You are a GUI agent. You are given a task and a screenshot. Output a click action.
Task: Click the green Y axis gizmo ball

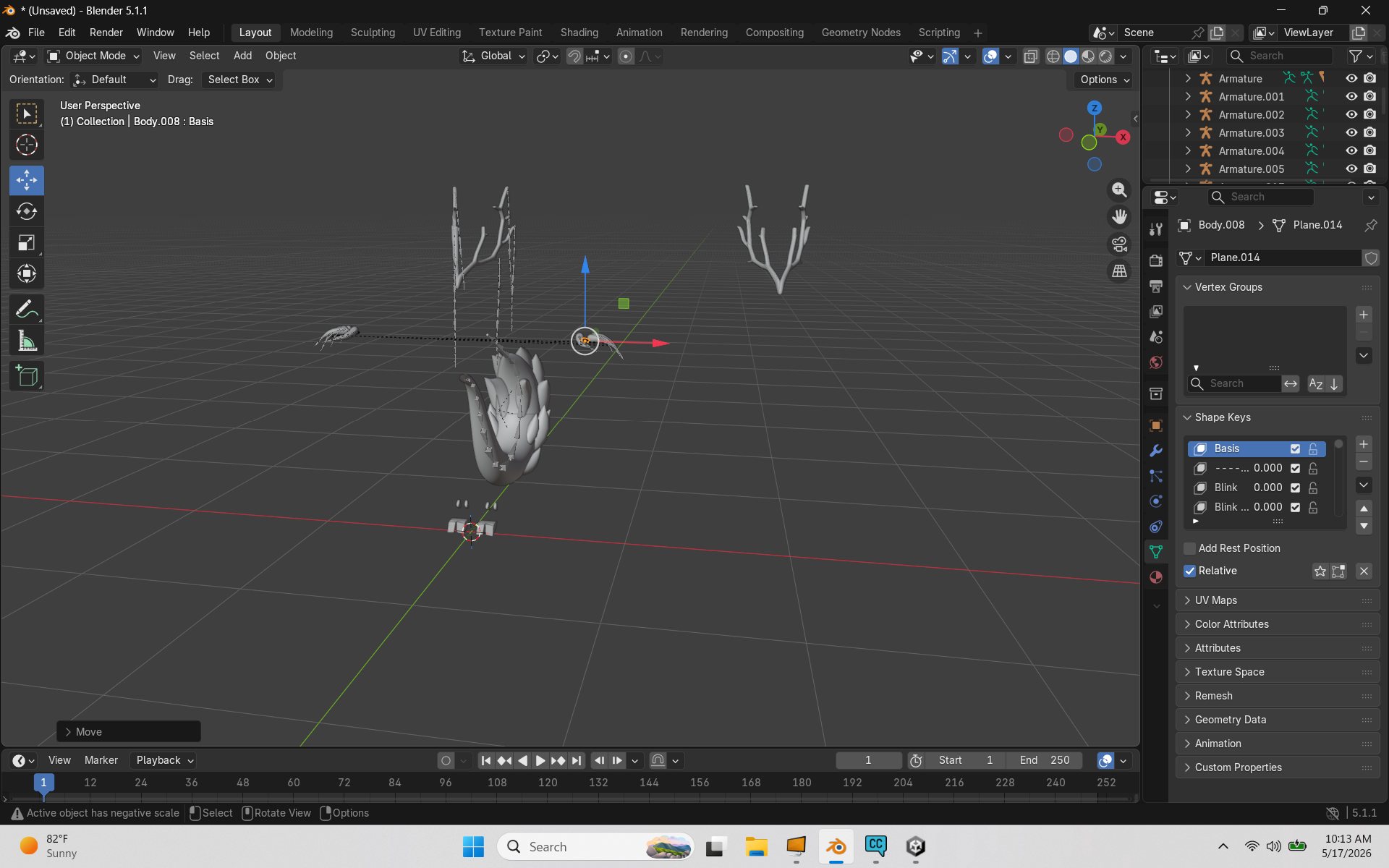1100,129
